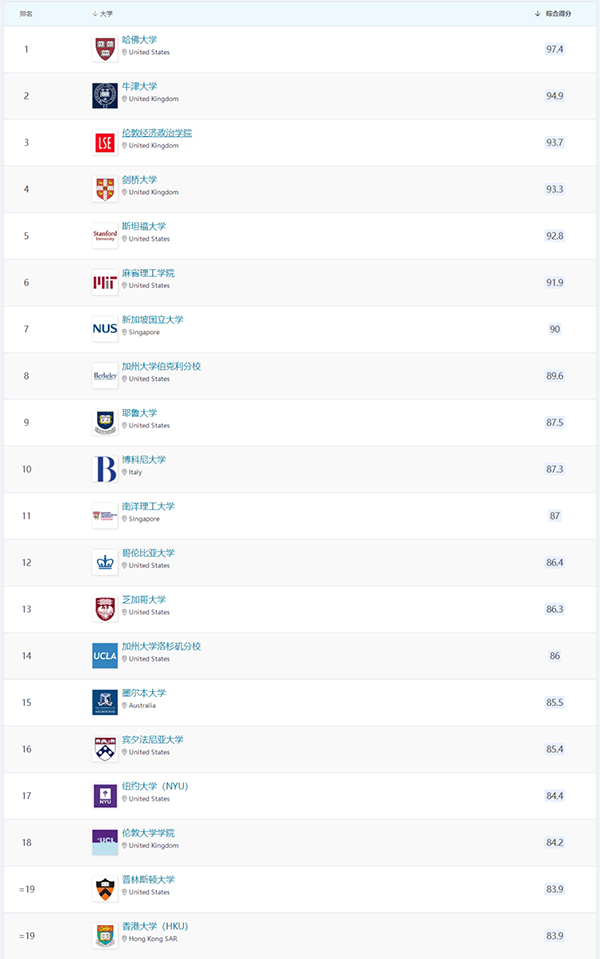The width and height of the screenshot is (600, 959).
Task: Click the MIT logo icon
Action: pos(105,283)
